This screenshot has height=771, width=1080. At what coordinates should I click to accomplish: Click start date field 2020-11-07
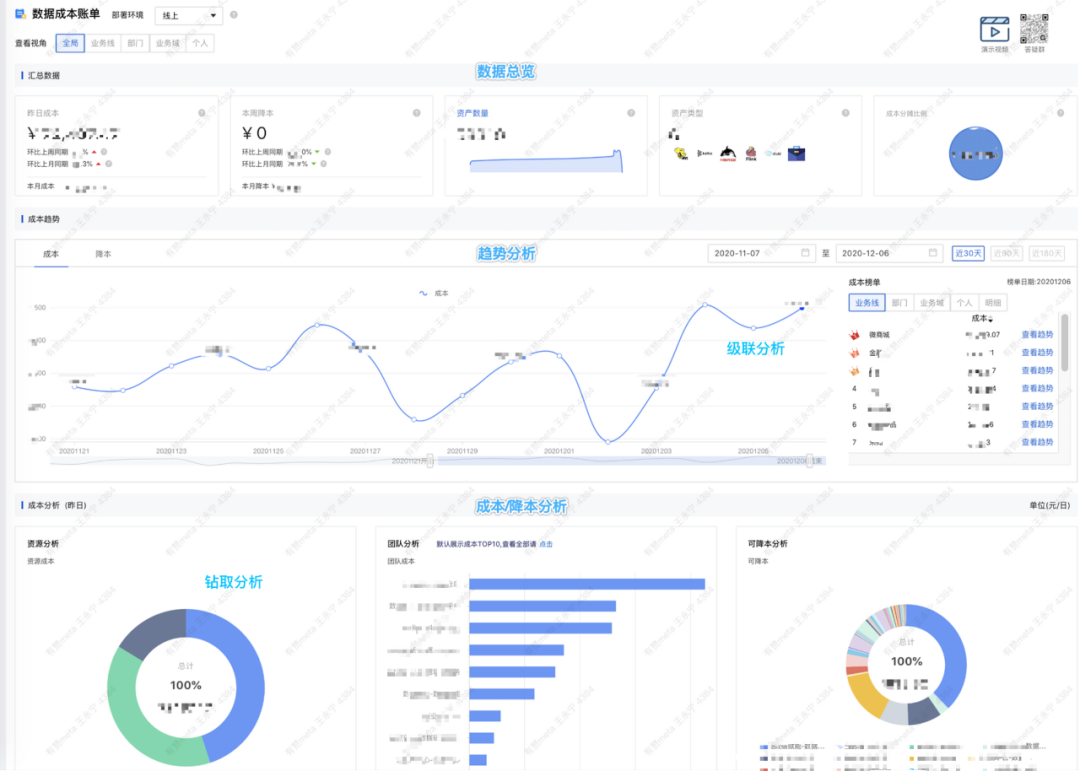click(760, 254)
